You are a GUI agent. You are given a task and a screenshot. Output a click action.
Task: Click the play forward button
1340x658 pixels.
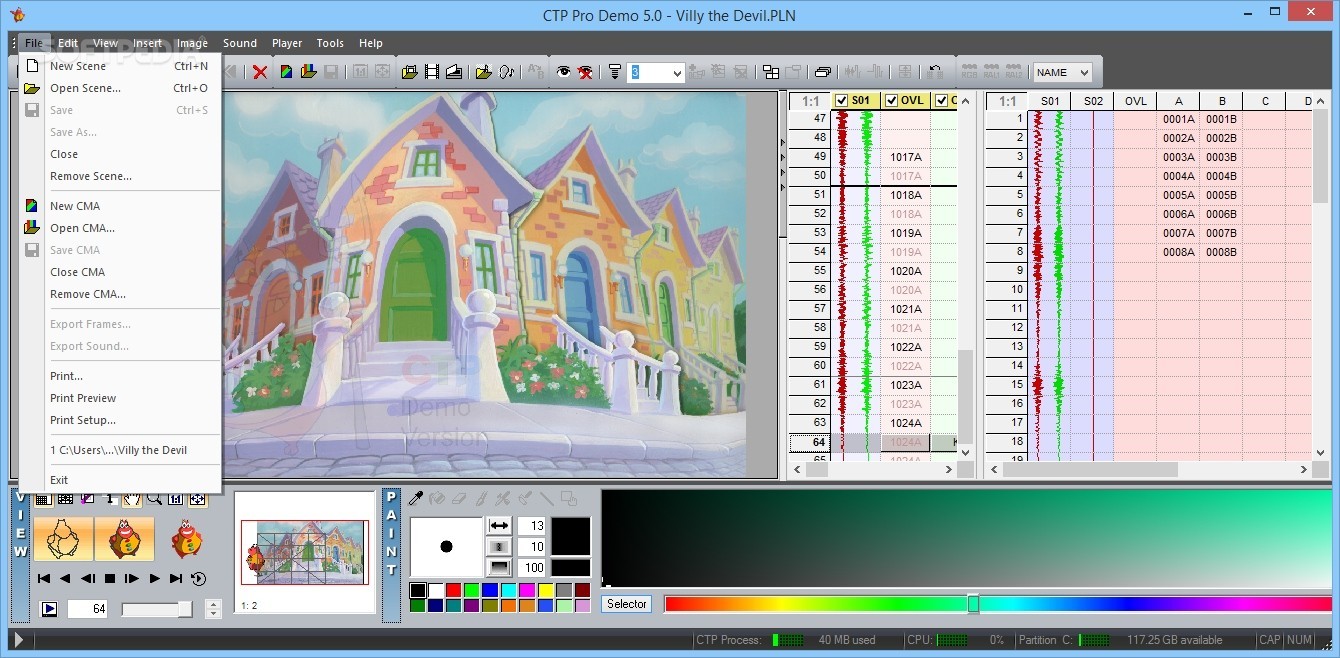(x=154, y=579)
